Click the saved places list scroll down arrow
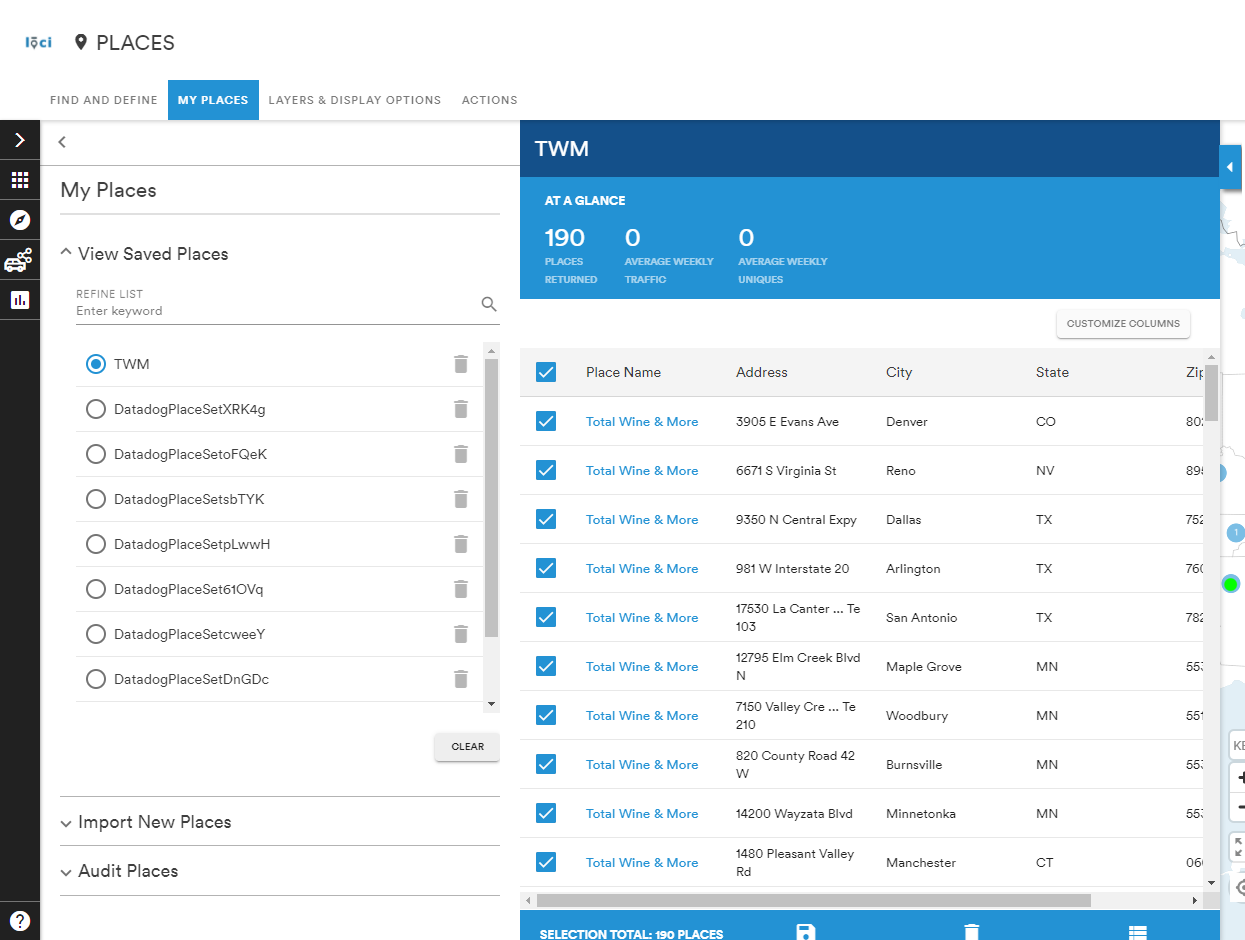This screenshot has width=1245, height=940. [491, 704]
